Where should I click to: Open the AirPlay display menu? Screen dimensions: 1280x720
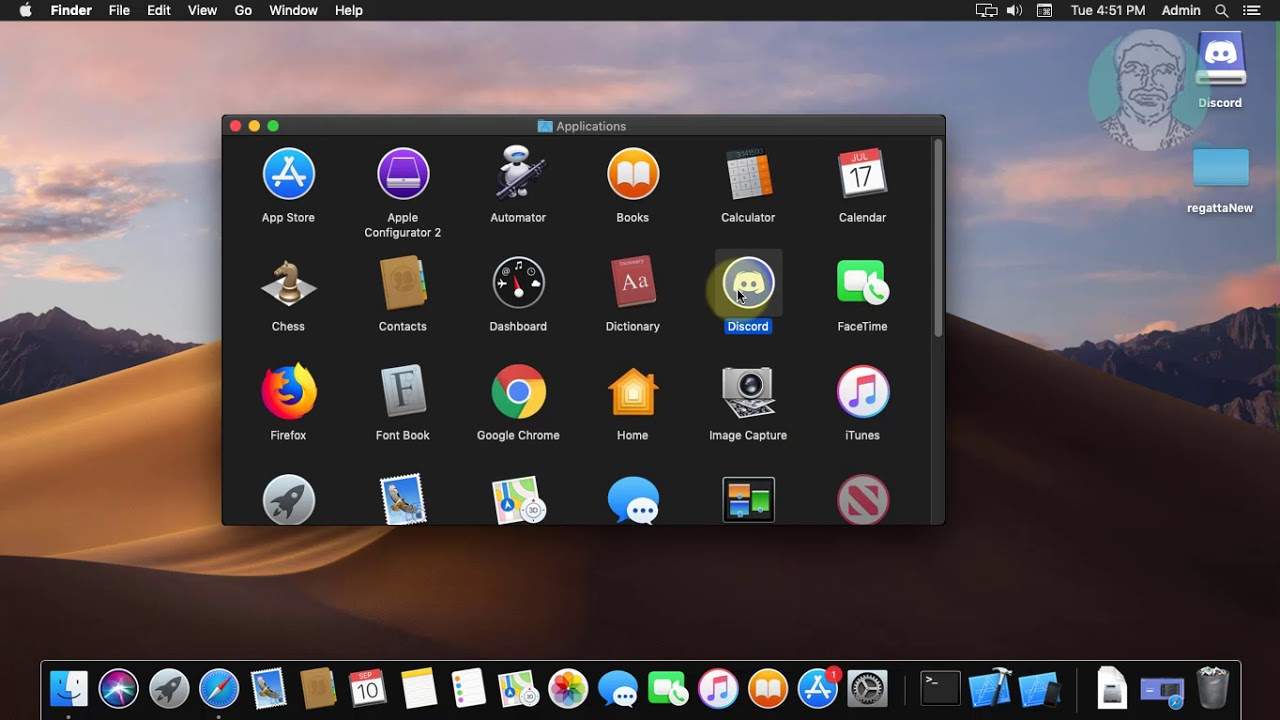tap(986, 10)
